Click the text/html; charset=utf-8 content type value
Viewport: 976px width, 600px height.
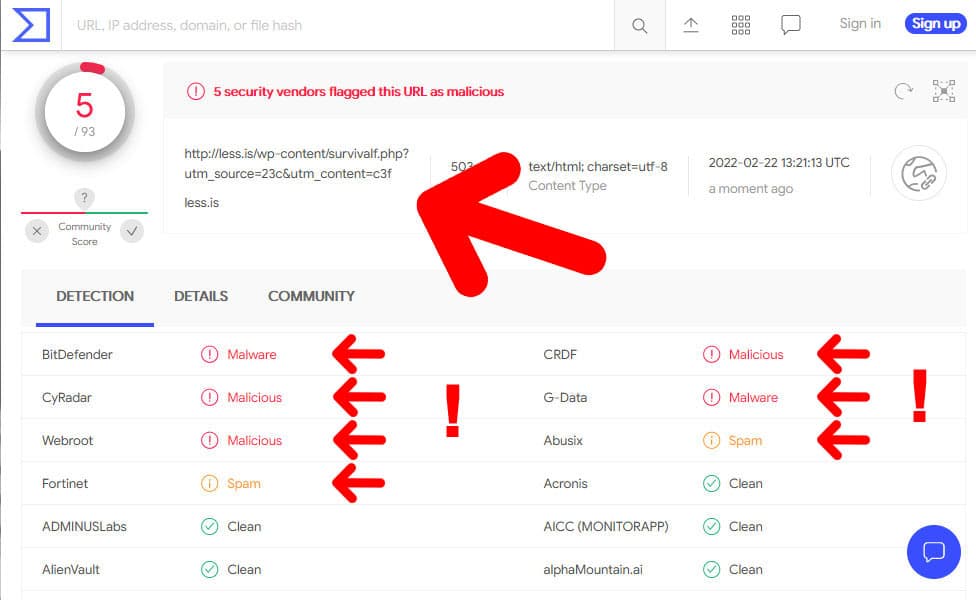[598, 166]
